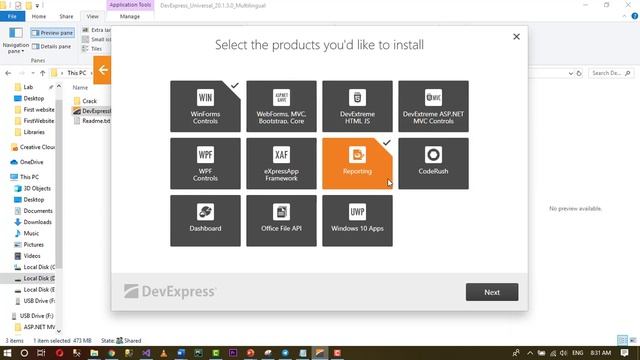Open the File tab in Explorer

(12, 16)
